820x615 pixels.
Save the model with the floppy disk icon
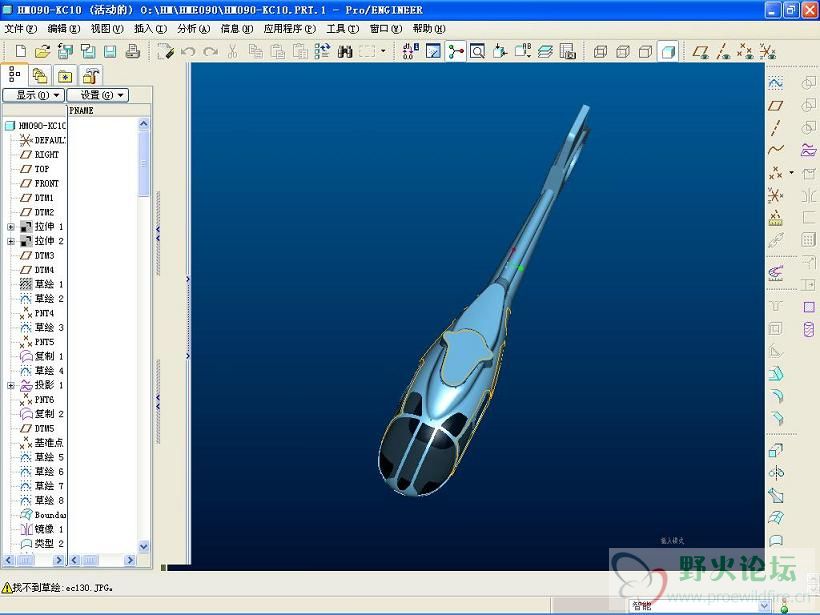click(x=110, y=51)
